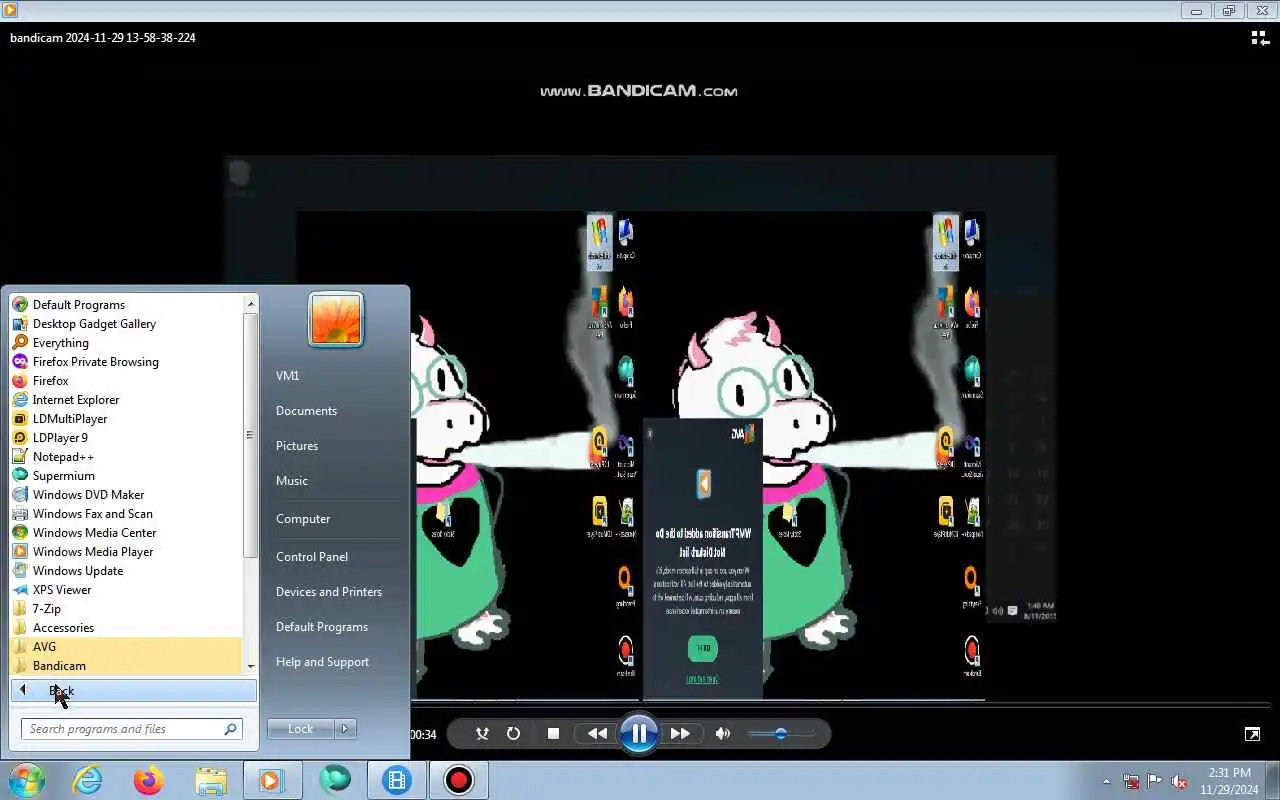Stop the video playback
Screen dimensions: 1280x800
pos(553,734)
